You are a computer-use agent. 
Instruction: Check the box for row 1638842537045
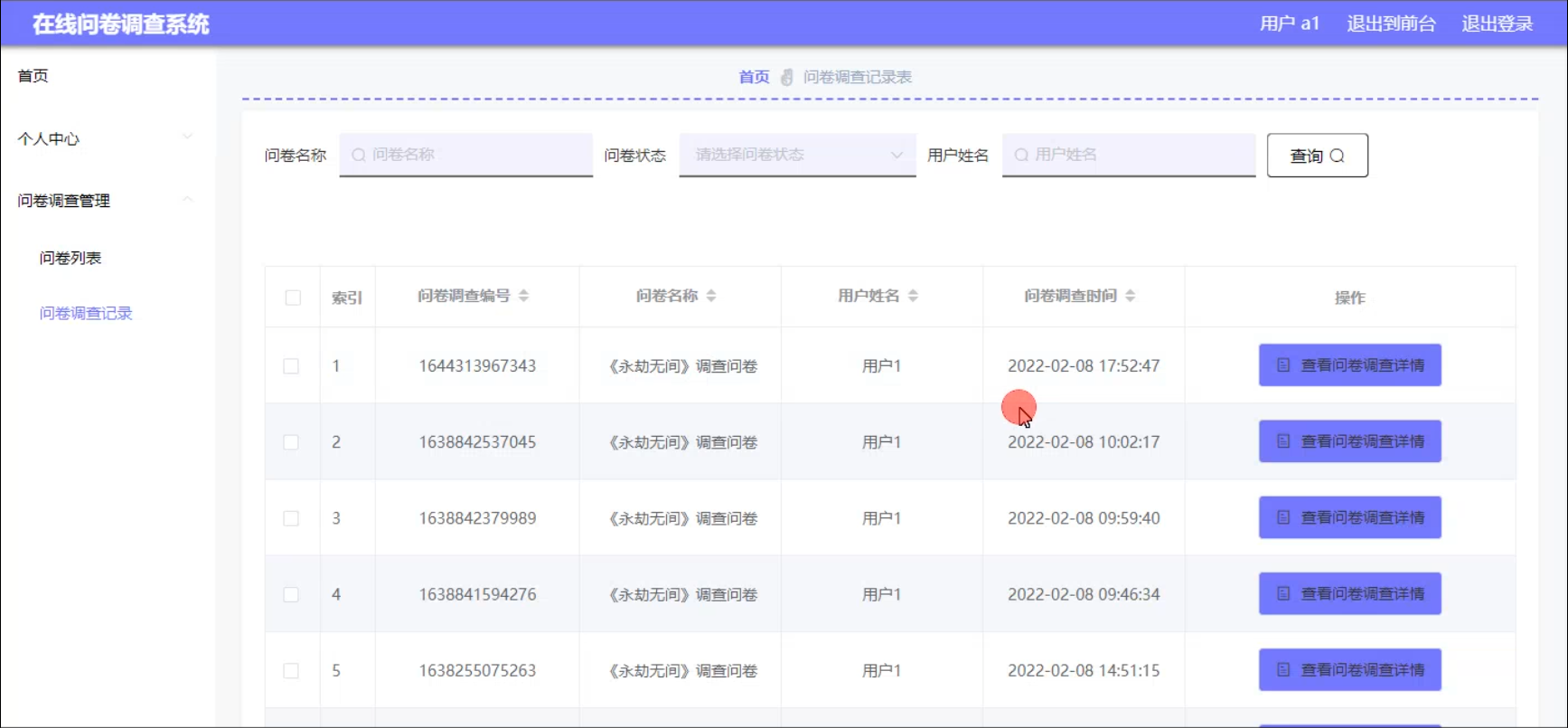pyautogui.click(x=291, y=442)
